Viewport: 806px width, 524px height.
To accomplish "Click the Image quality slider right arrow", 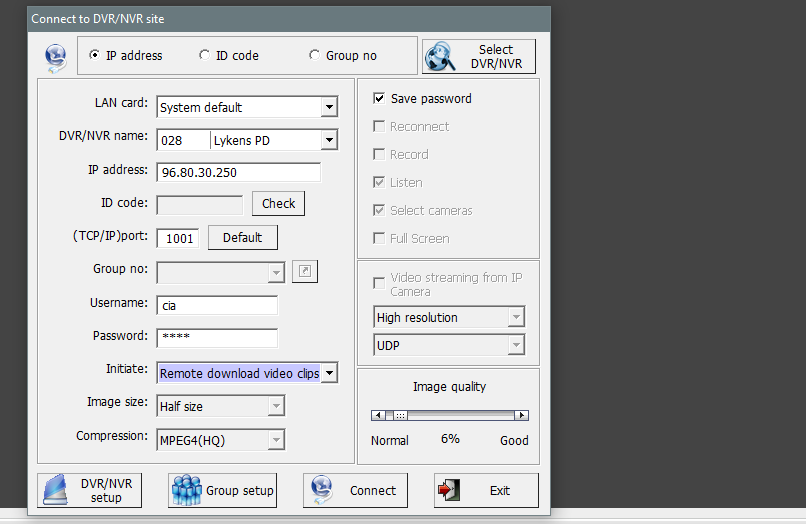I will pos(521,415).
